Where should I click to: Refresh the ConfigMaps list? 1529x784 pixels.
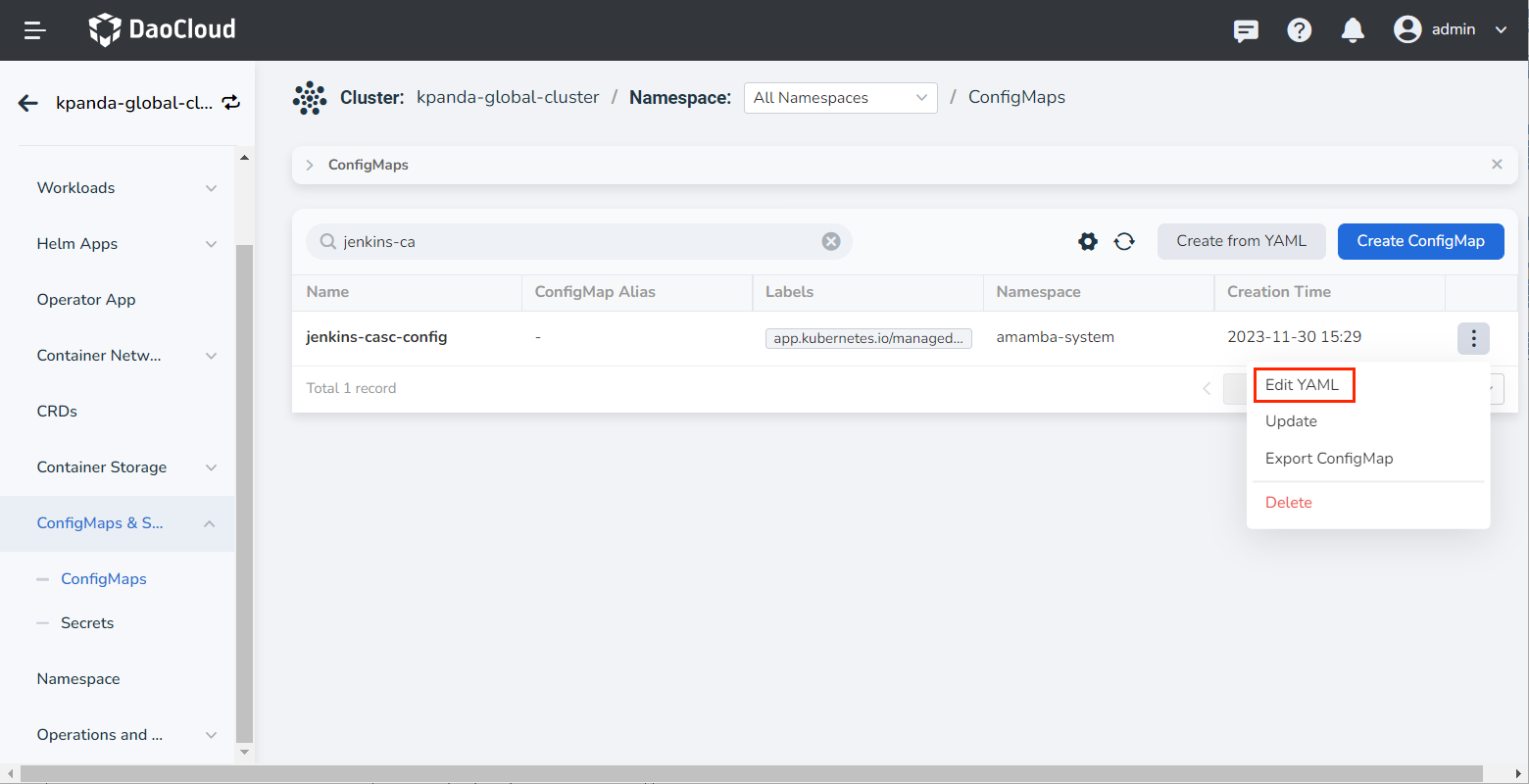click(1124, 241)
